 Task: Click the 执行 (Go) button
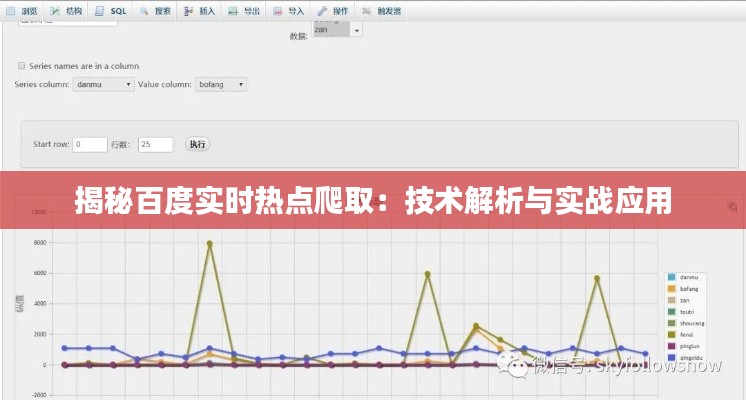pyautogui.click(x=197, y=144)
